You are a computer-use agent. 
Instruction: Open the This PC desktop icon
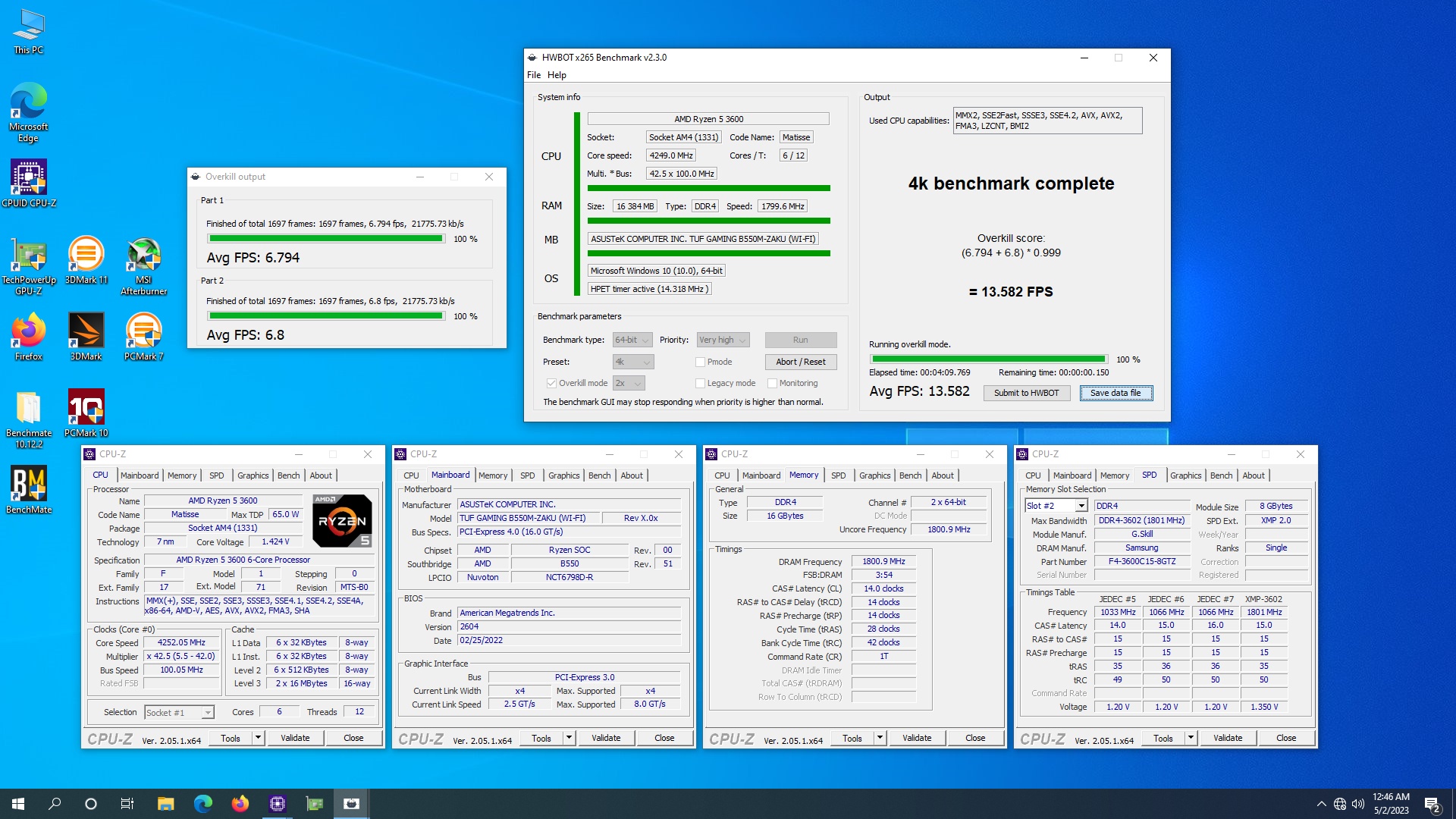tap(29, 32)
